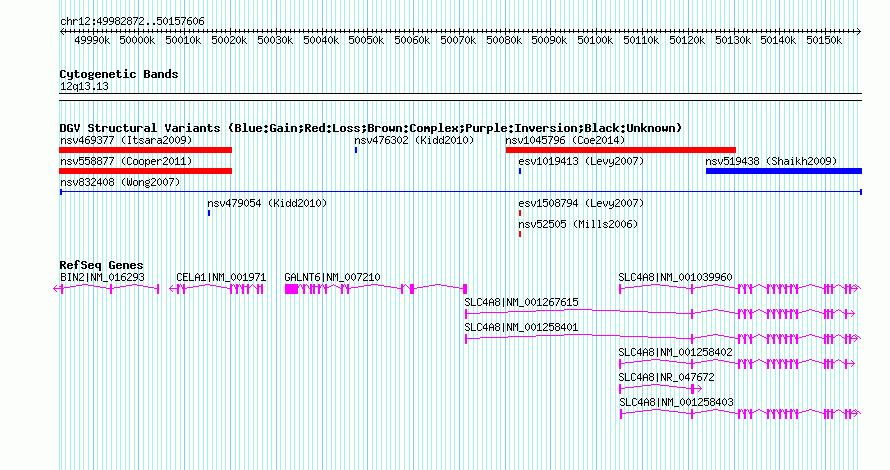Screen dimensions: 890x470
Task: Click the esv1019413 (Levy2007) label
Action: click(581, 161)
